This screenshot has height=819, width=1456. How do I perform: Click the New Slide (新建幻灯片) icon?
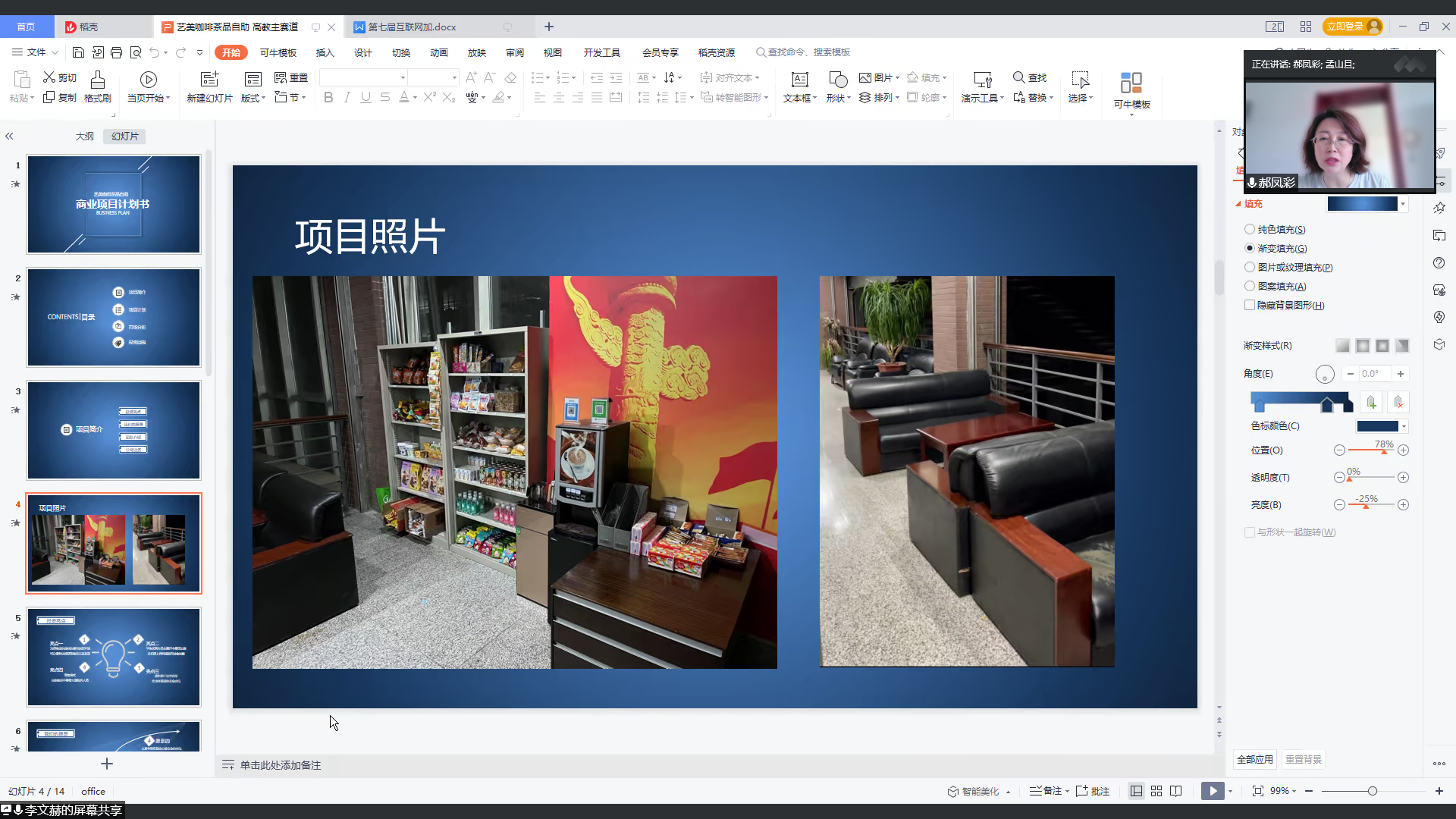pyautogui.click(x=209, y=80)
